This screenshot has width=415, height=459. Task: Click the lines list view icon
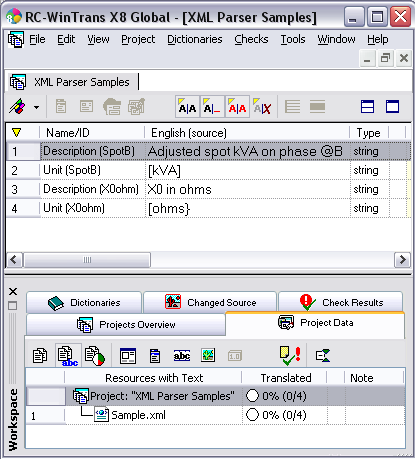click(x=292, y=107)
